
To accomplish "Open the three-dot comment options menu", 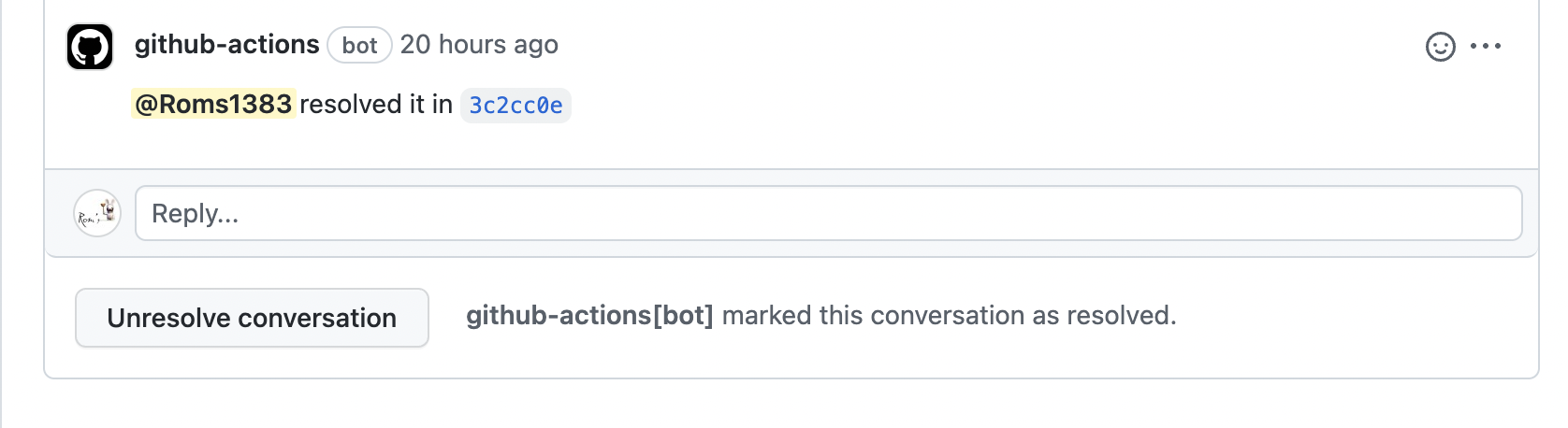I will pyautogui.click(x=1486, y=46).
